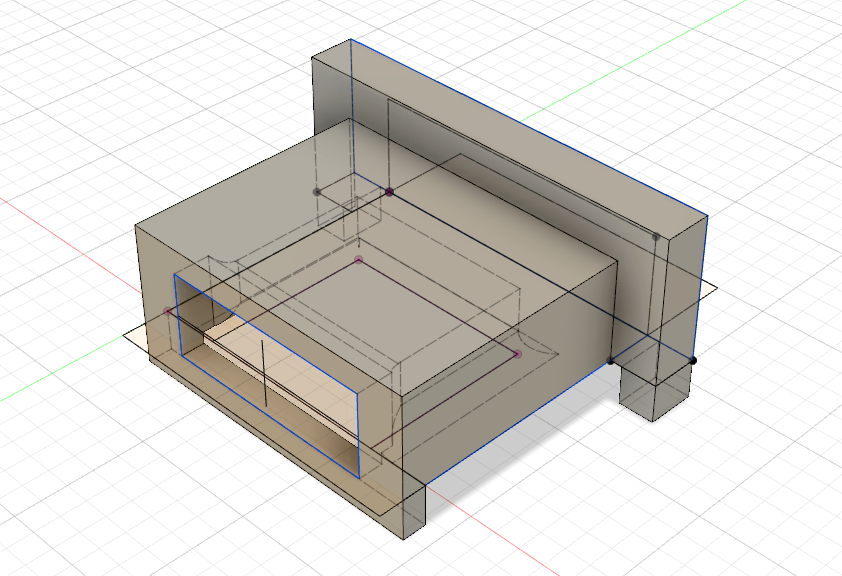This screenshot has width=842, height=576.
Task: Click the black point where box meets back panel bottom
Action: coord(611,361)
